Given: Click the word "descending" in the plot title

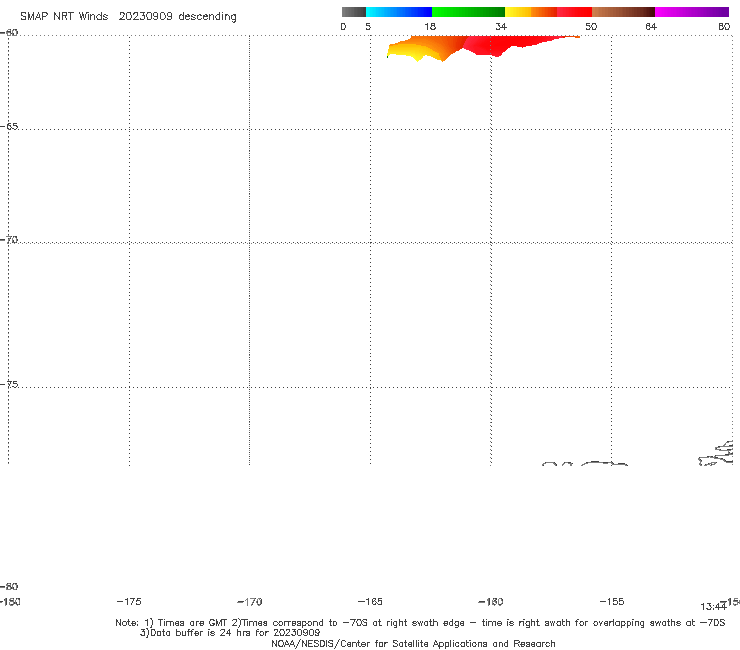Looking at the screenshot, I should click(x=207, y=17).
